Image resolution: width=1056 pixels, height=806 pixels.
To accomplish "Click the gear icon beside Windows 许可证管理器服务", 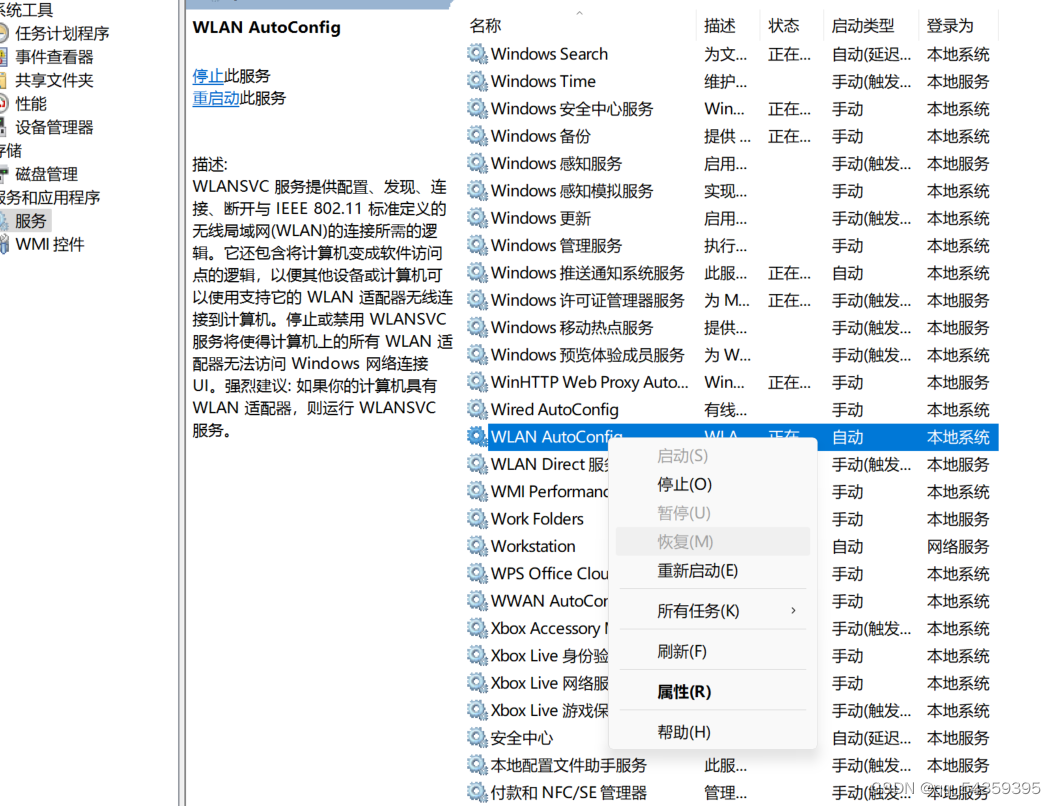I will coord(477,300).
